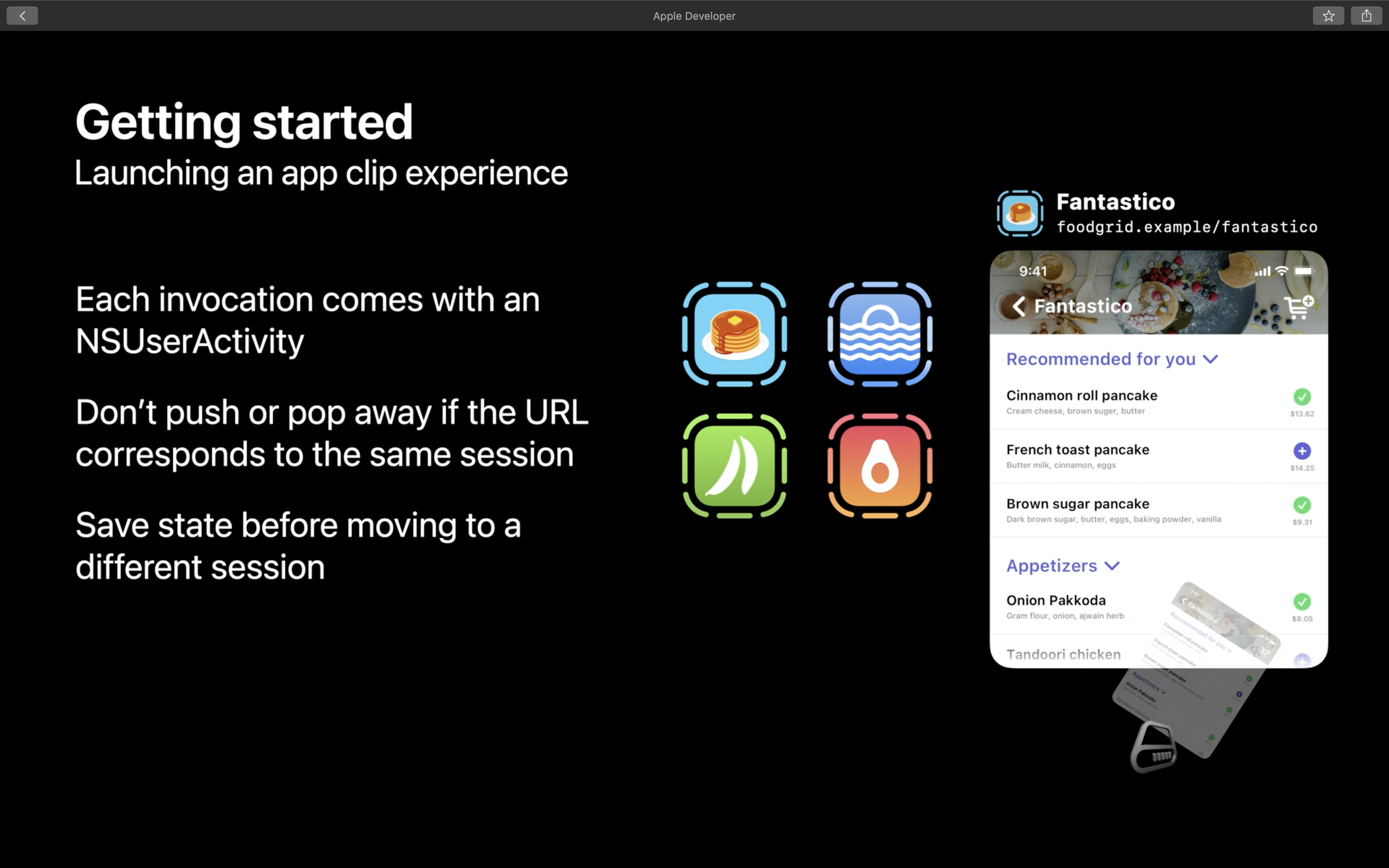Collapse the Appetizers section

(x=1112, y=566)
